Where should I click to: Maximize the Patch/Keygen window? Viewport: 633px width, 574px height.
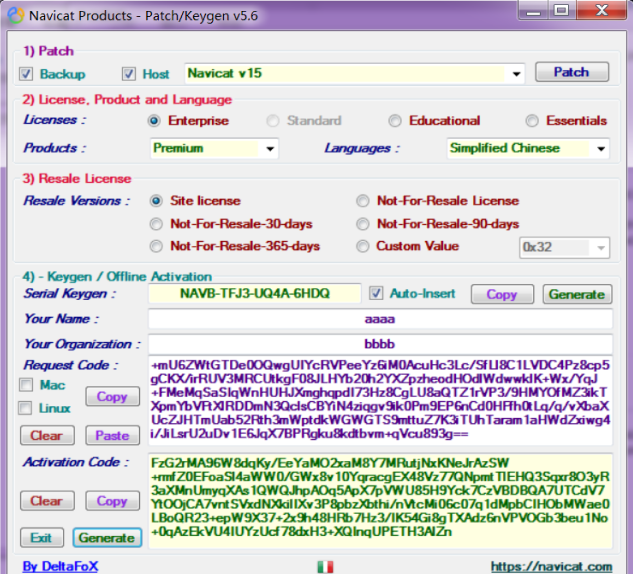[562, 10]
